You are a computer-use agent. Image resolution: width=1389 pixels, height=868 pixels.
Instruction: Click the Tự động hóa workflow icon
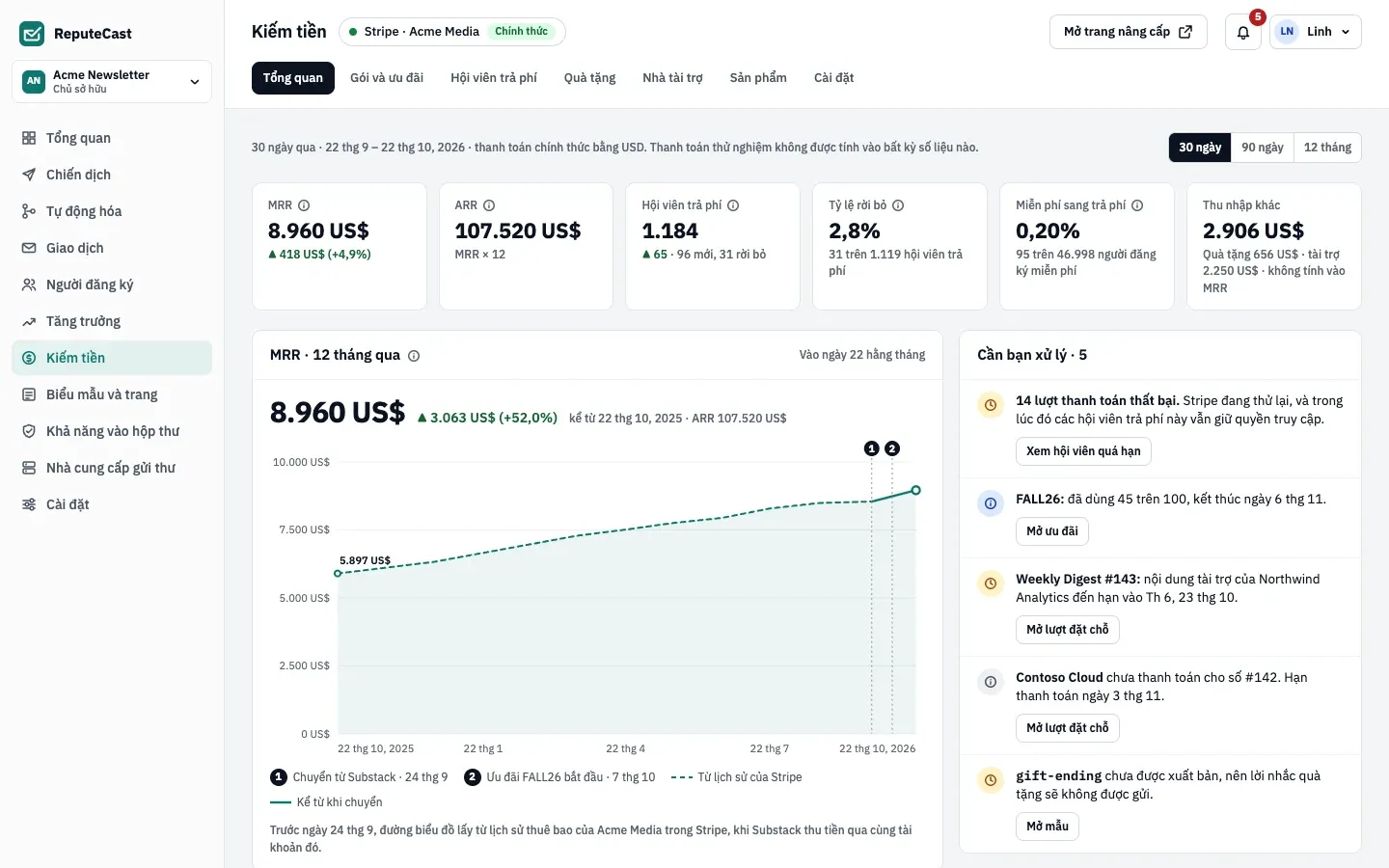(29, 211)
